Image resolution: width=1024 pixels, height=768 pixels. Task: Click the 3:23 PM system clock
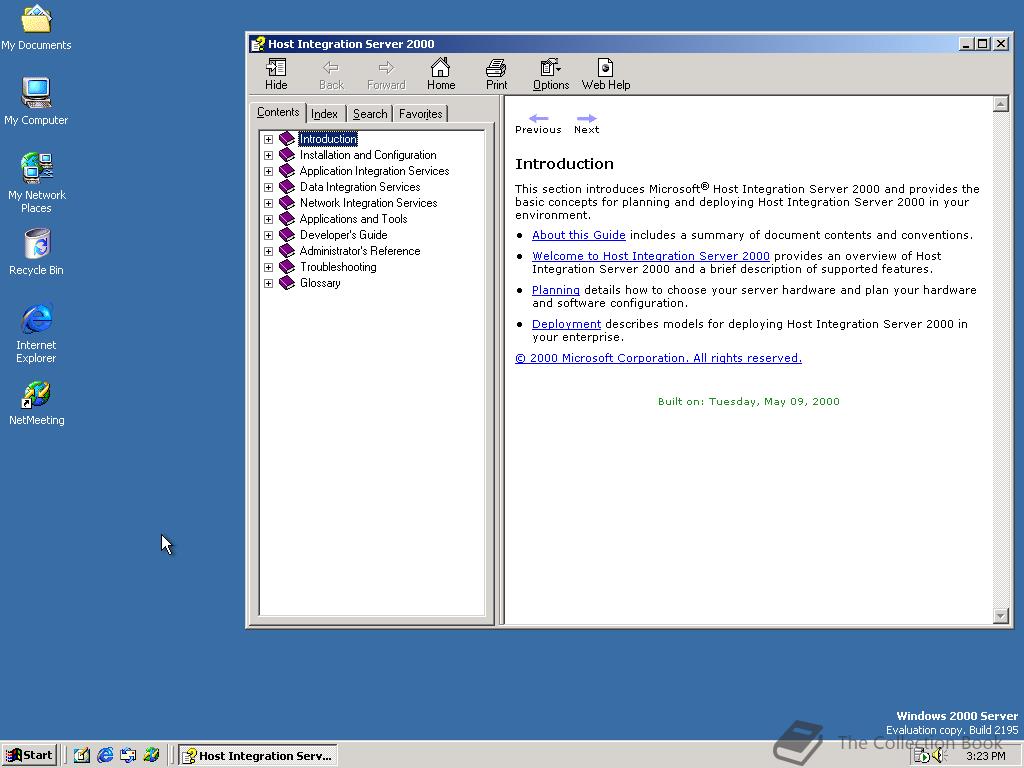pyautogui.click(x=985, y=756)
